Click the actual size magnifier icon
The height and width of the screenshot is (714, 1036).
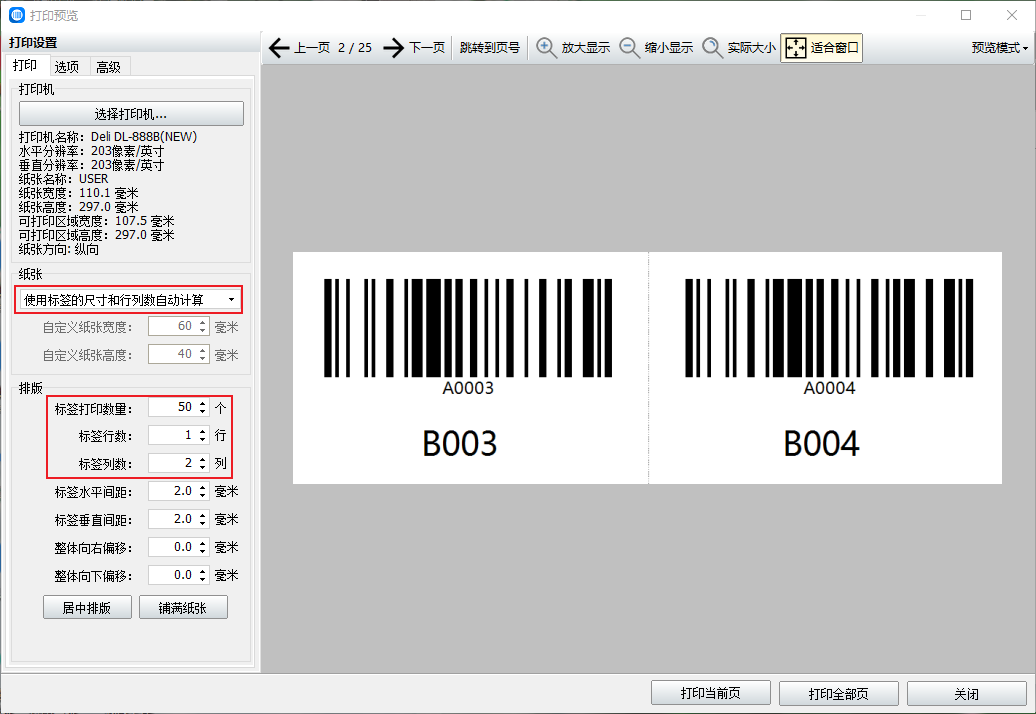712,48
